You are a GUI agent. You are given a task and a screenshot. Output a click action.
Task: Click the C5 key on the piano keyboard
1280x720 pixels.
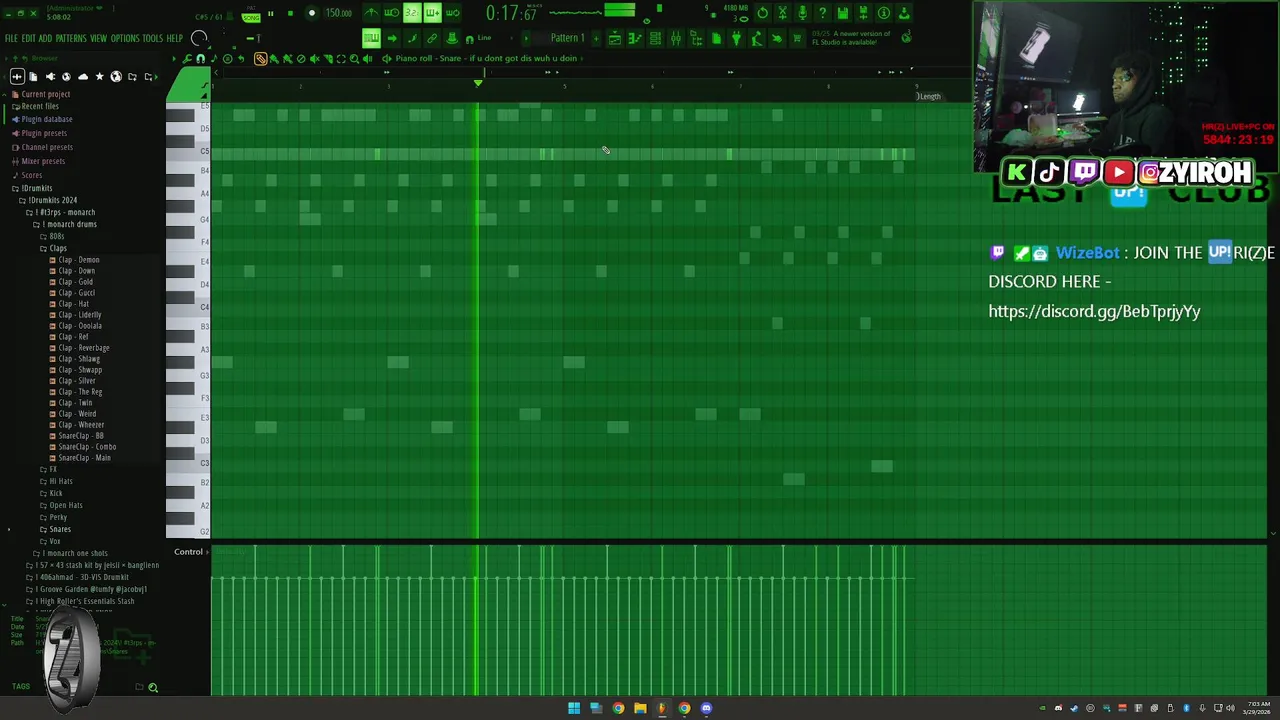click(186, 151)
